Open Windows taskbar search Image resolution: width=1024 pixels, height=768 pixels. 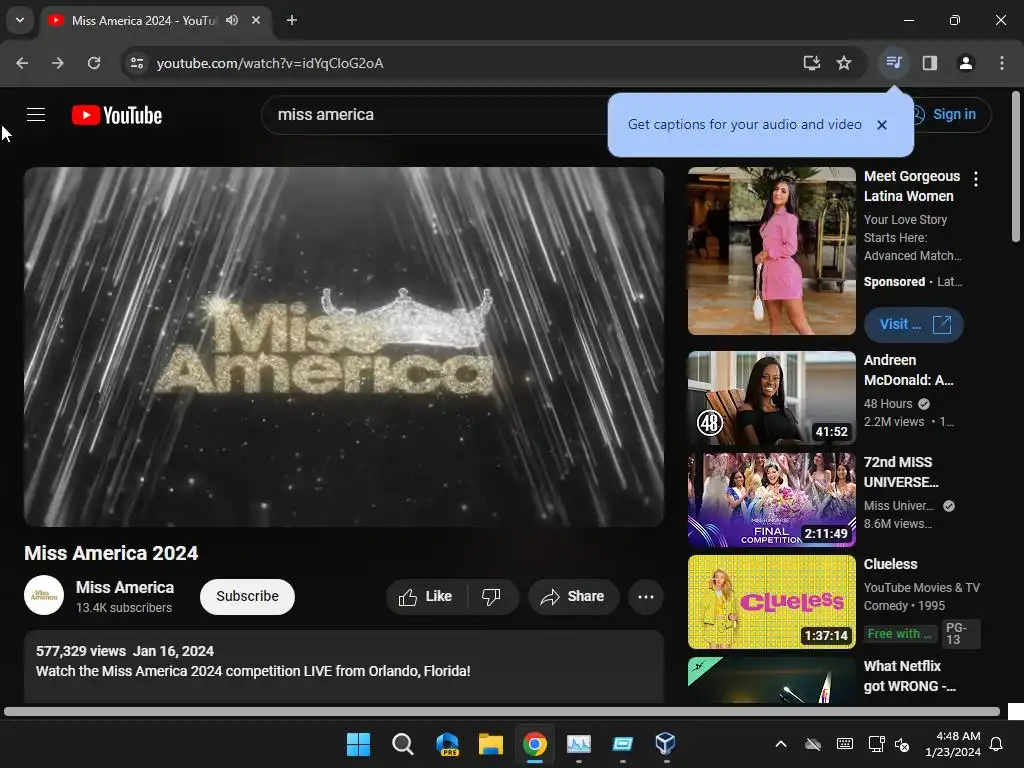coord(403,744)
